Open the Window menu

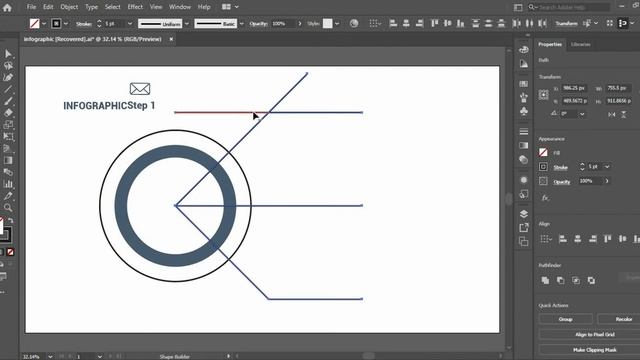(x=180, y=7)
